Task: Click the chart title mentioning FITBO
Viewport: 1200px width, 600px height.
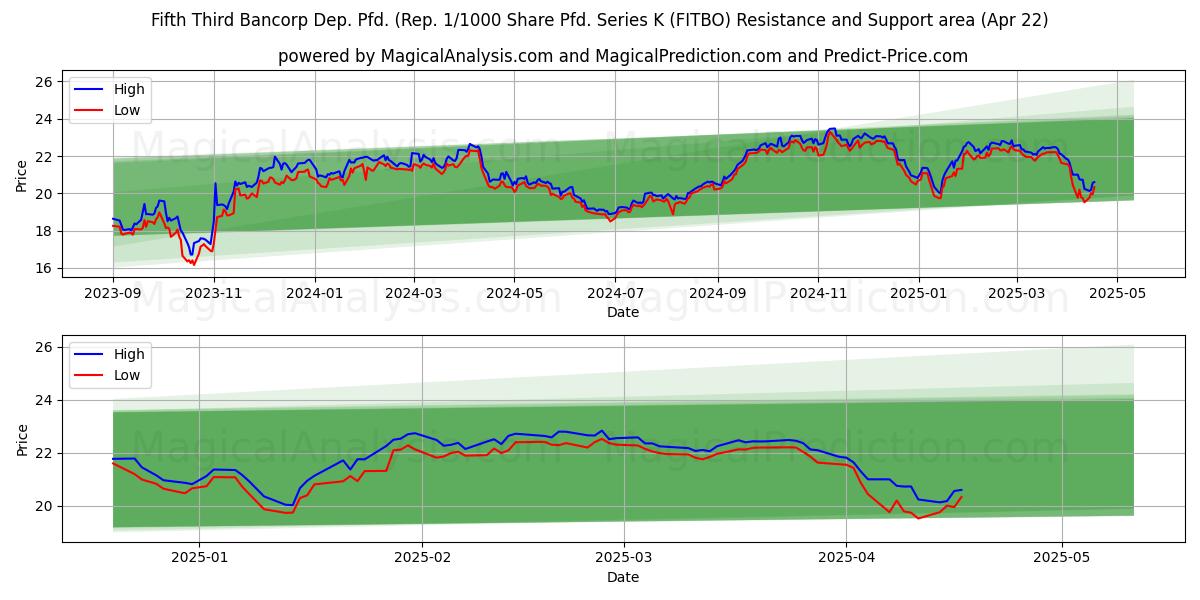Action: [x=600, y=20]
